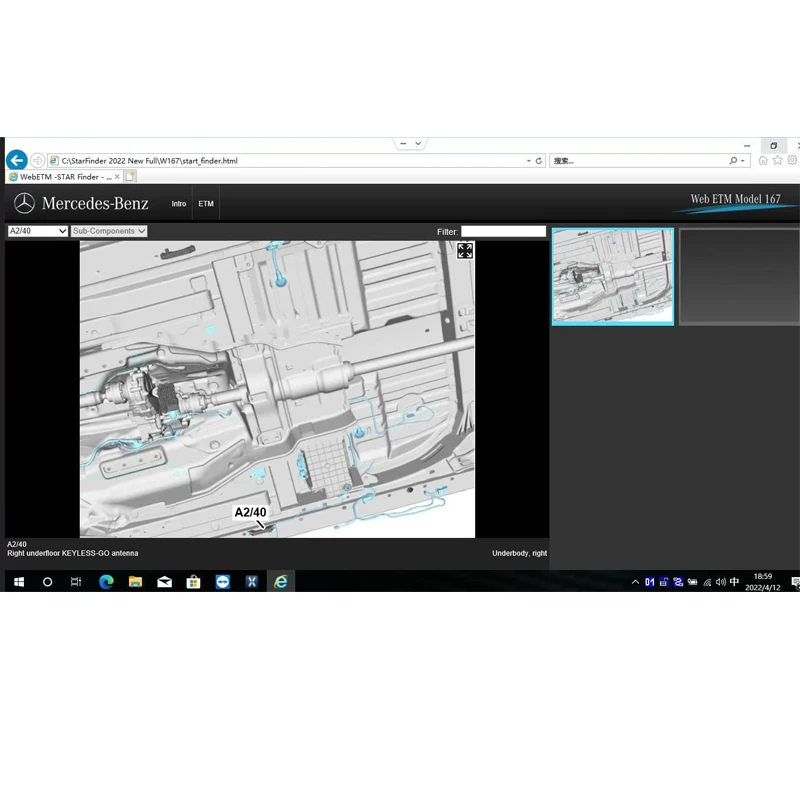This screenshot has width=800, height=800.
Task: Click the Mercedes-Benz star logo
Action: point(24,203)
